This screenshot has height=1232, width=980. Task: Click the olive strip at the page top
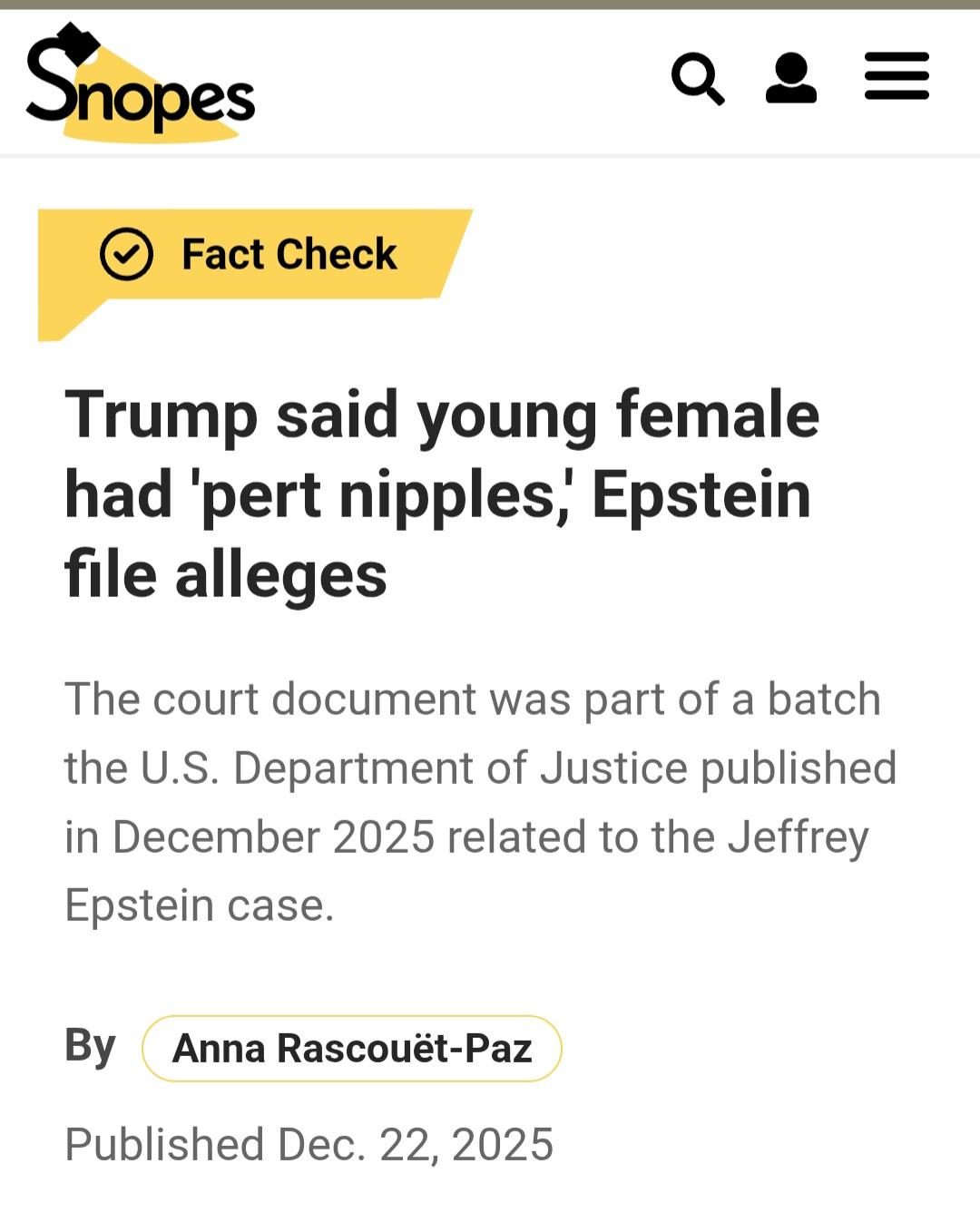tap(490, 4)
